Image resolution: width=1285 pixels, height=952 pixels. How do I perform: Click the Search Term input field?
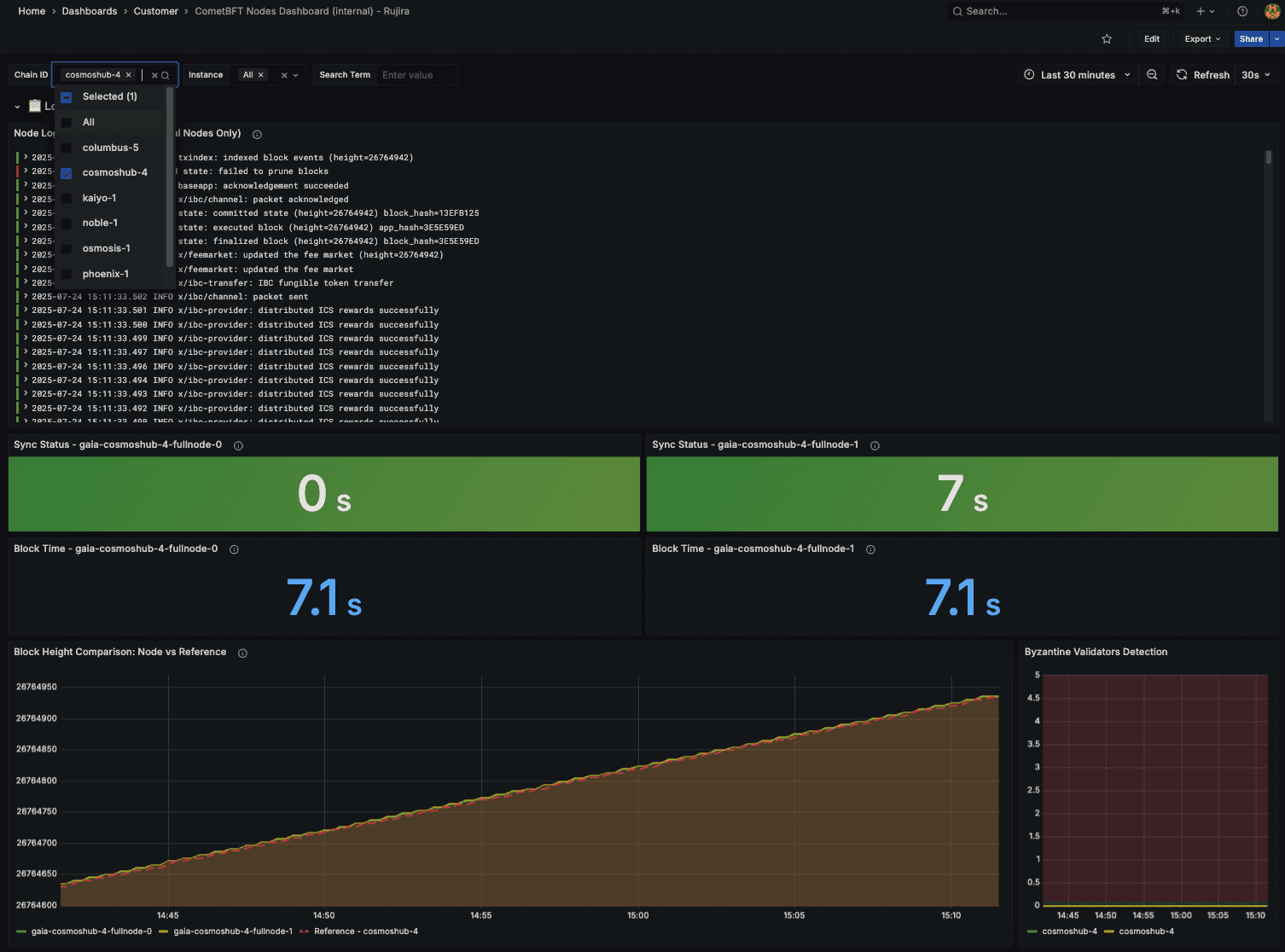point(416,75)
